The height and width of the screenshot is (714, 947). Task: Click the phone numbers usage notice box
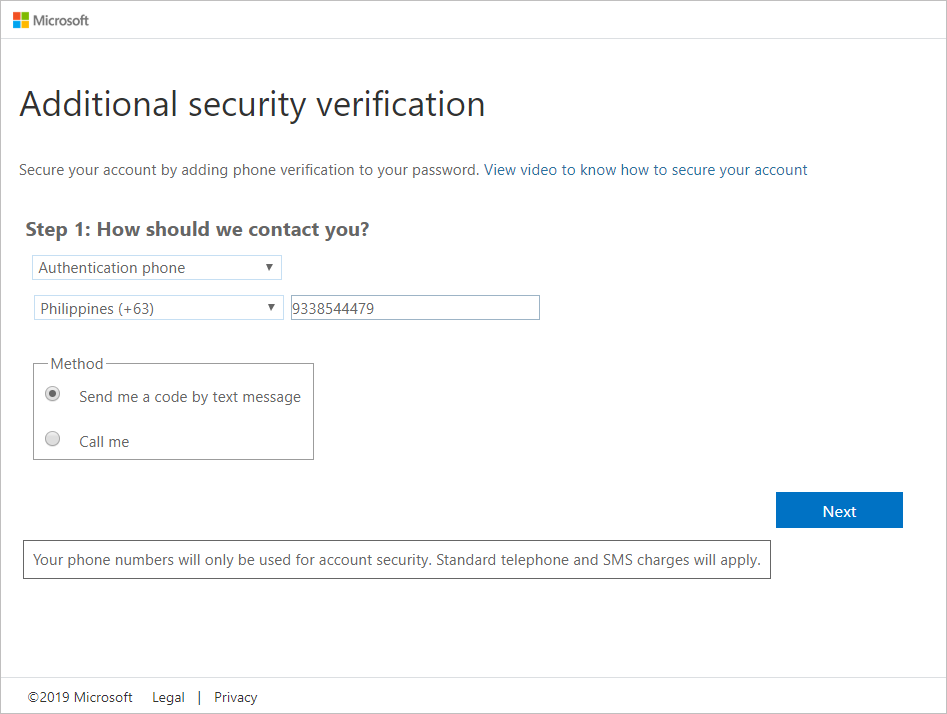(x=397, y=559)
